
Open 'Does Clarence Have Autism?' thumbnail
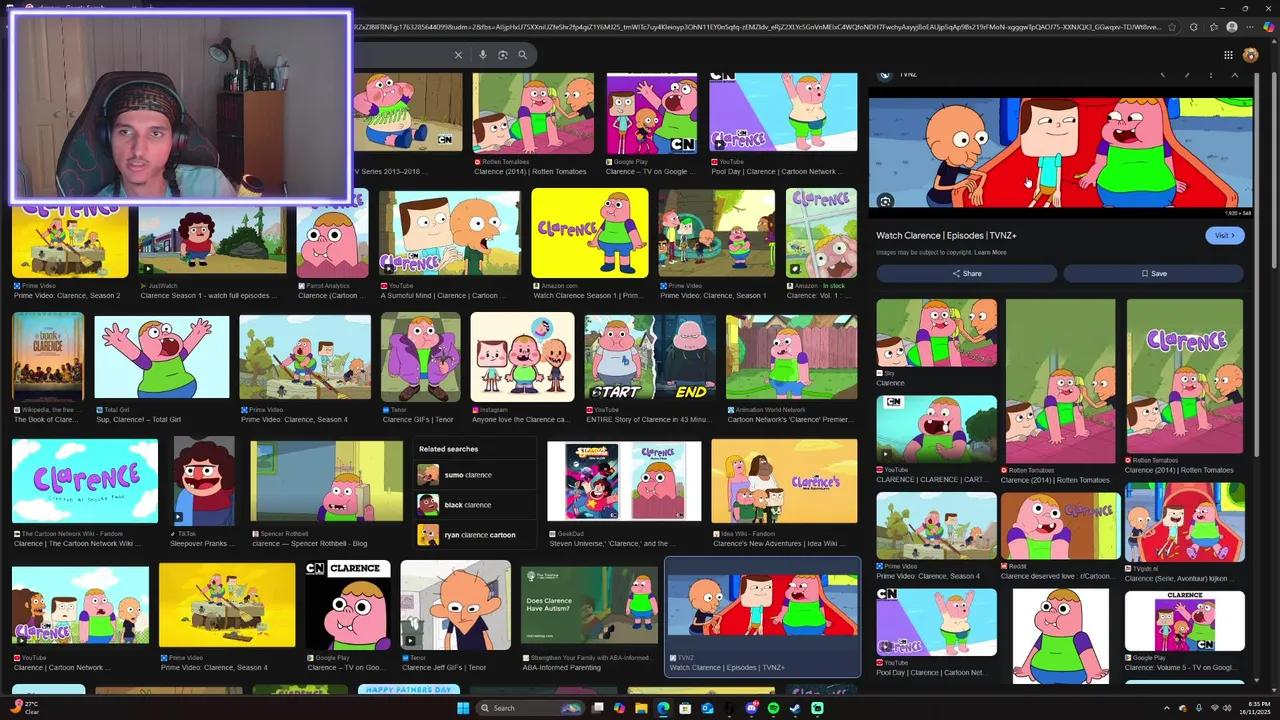pos(589,607)
